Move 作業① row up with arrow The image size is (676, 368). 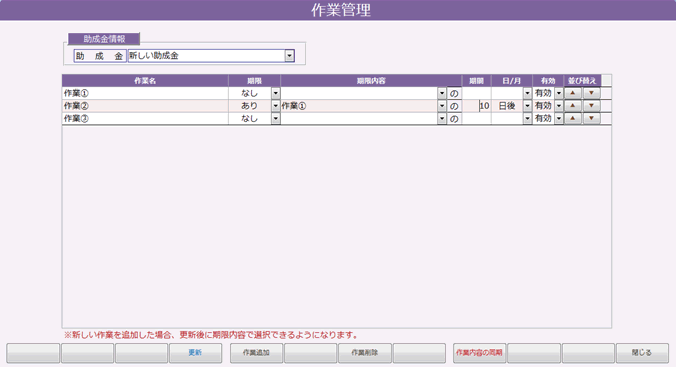[573, 93]
